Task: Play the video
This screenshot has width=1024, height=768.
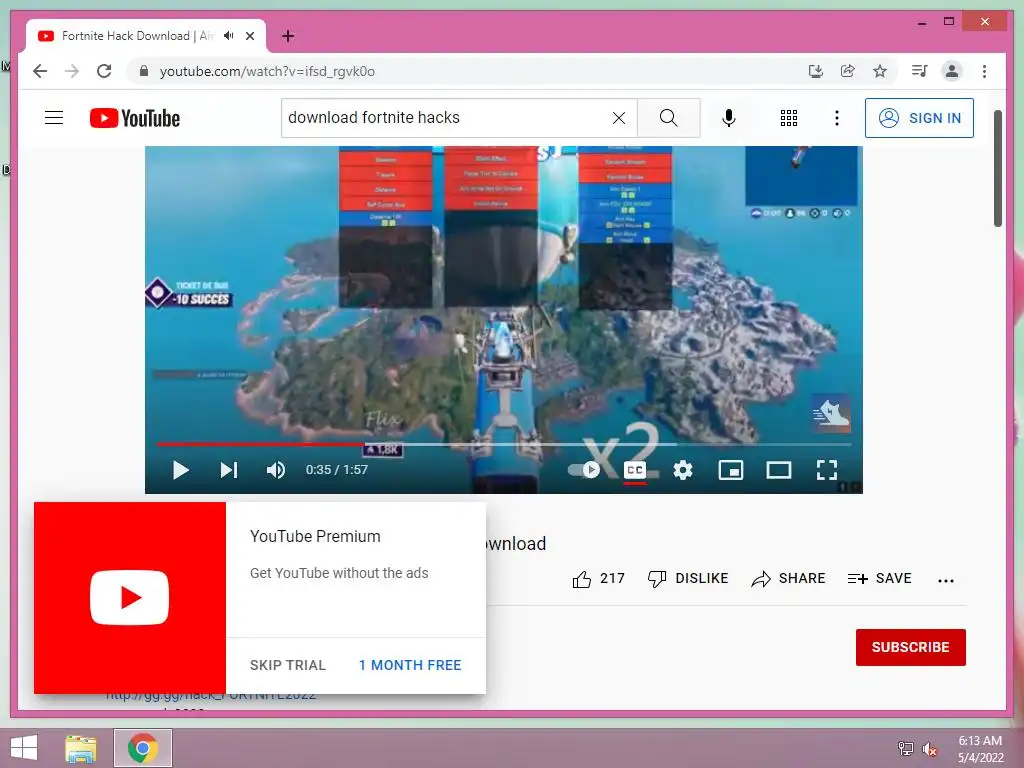Action: coord(180,470)
